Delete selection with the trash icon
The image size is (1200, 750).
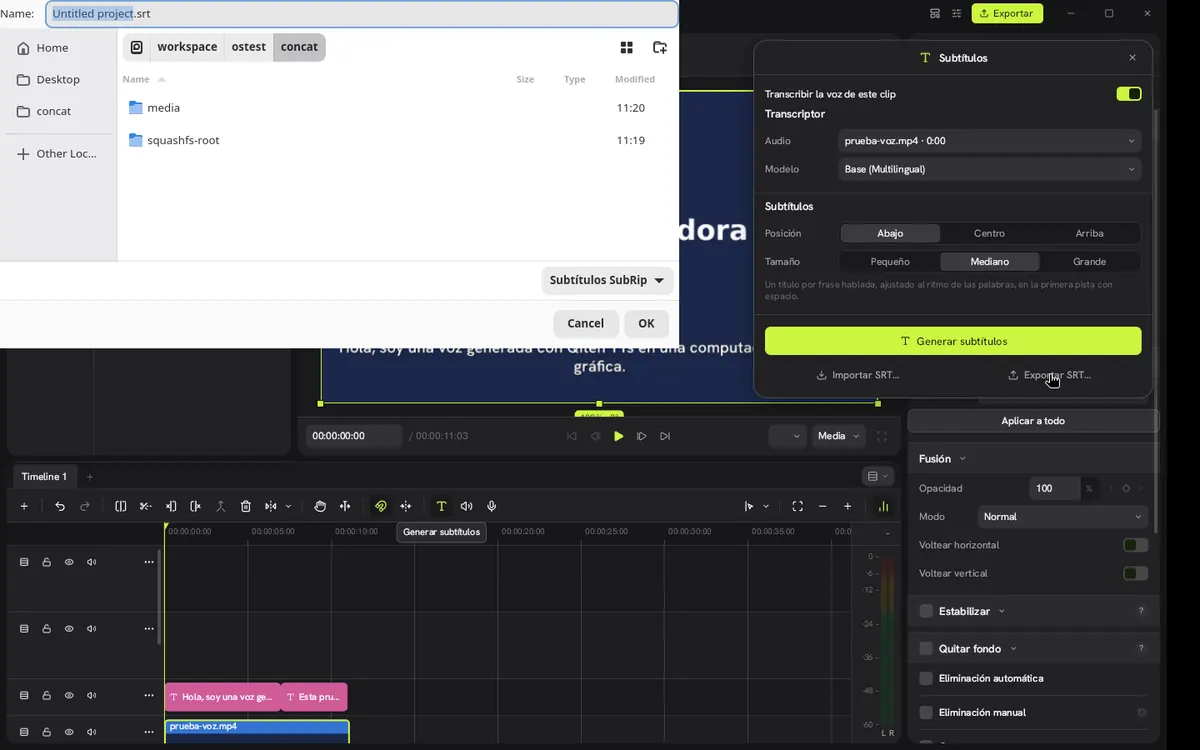click(245, 506)
